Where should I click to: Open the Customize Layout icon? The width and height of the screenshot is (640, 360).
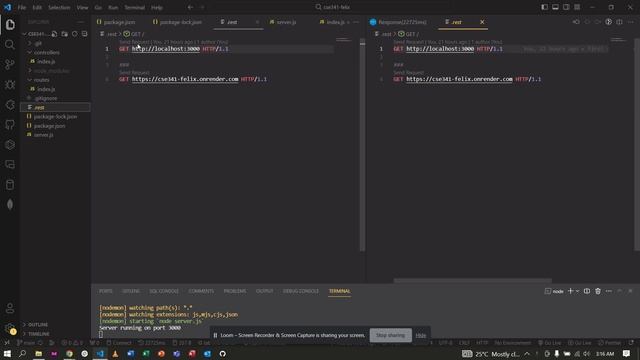click(577, 7)
